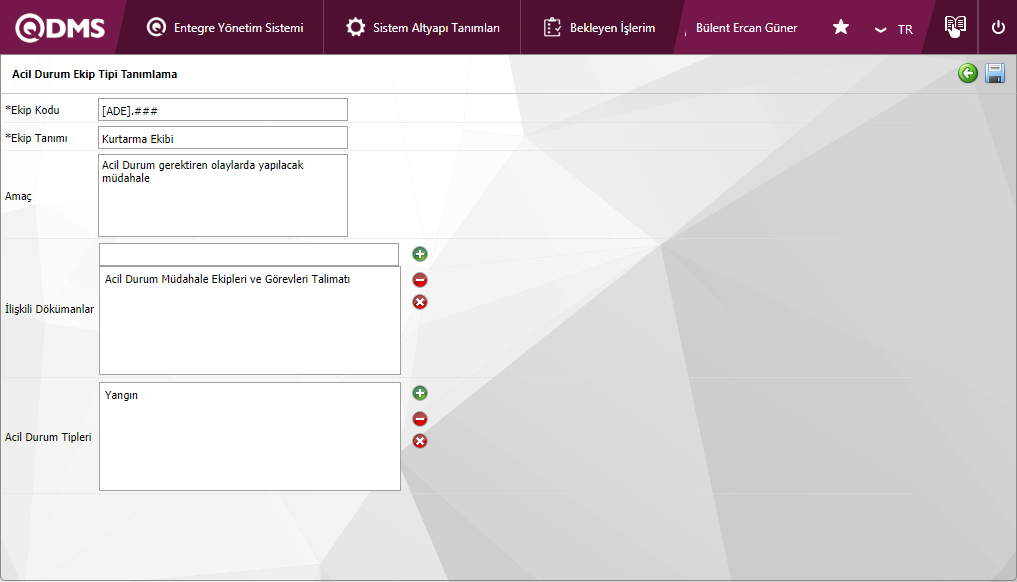Select Yangın in Acil Durum Tipleri list

pyautogui.click(x=121, y=395)
